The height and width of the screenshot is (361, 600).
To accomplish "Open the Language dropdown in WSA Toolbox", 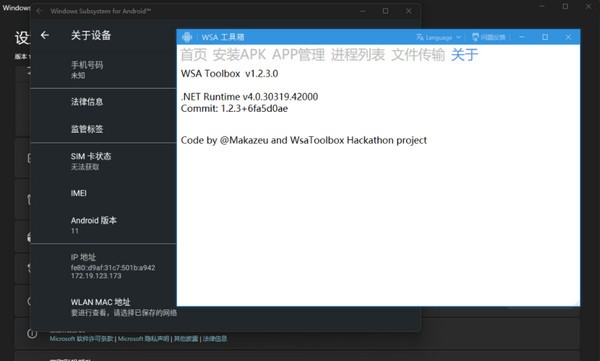I will point(439,37).
